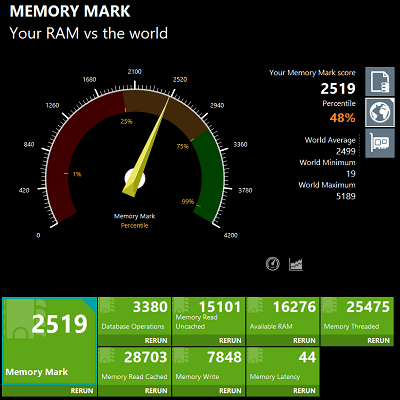Click the orange 48% percentile value
Viewport: 400px width, 400px height.
click(x=343, y=118)
